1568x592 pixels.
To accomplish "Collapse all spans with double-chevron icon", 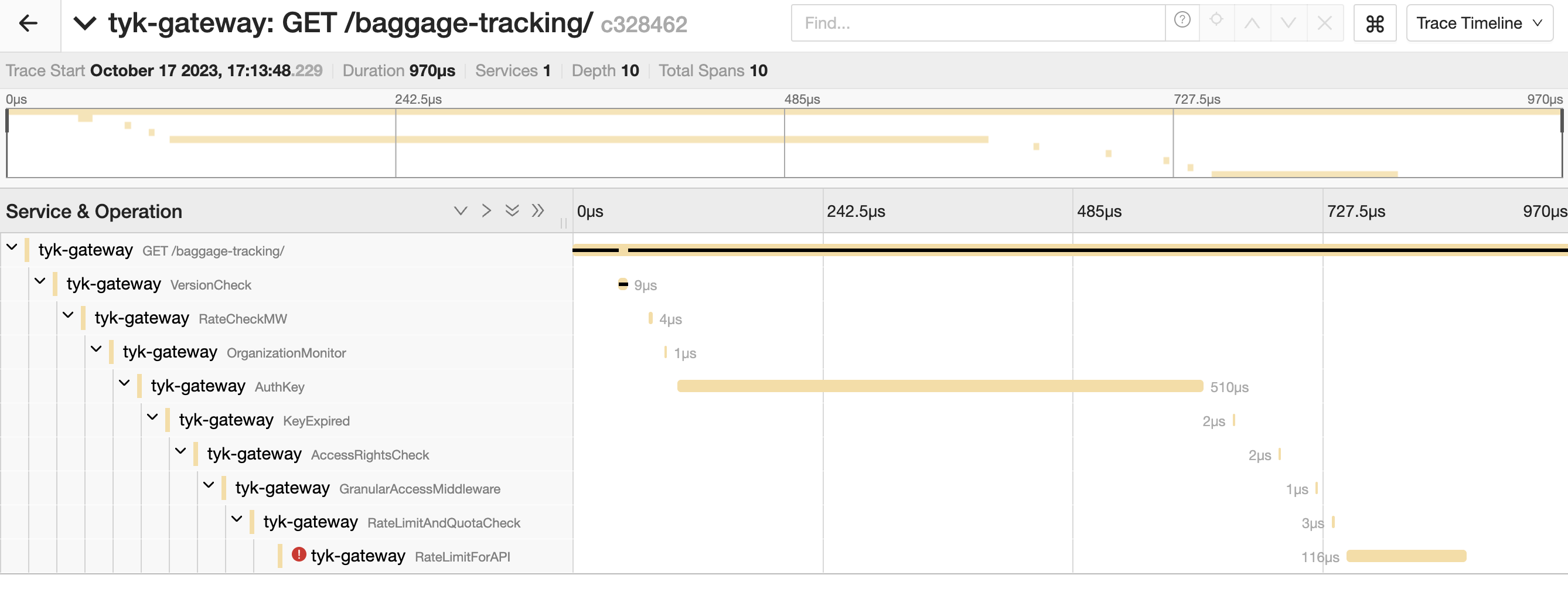I will pyautogui.click(x=512, y=210).
